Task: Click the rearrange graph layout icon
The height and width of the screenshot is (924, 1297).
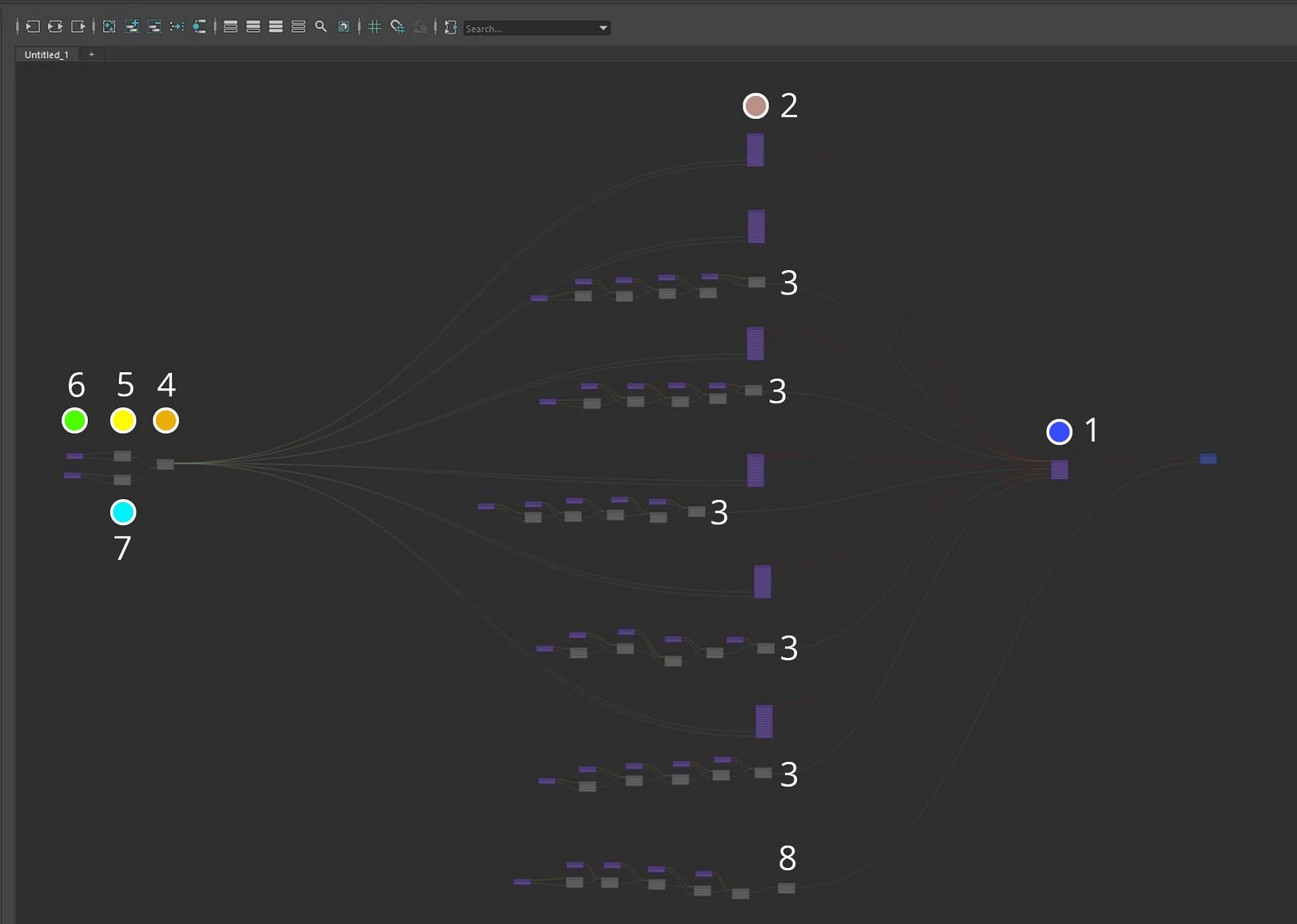Action: pyautogui.click(x=177, y=27)
